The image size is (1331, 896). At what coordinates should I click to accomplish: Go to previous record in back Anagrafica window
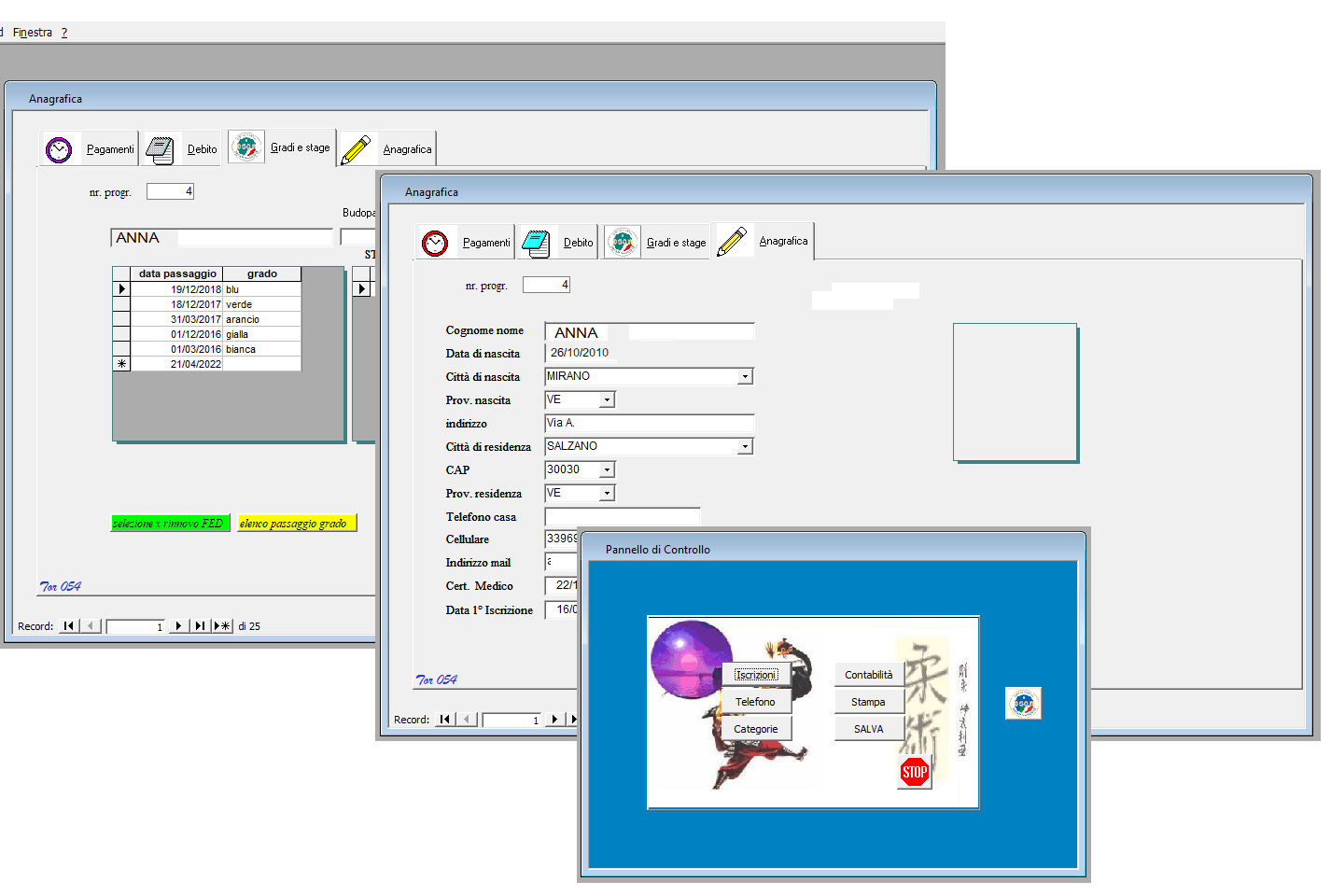[91, 626]
